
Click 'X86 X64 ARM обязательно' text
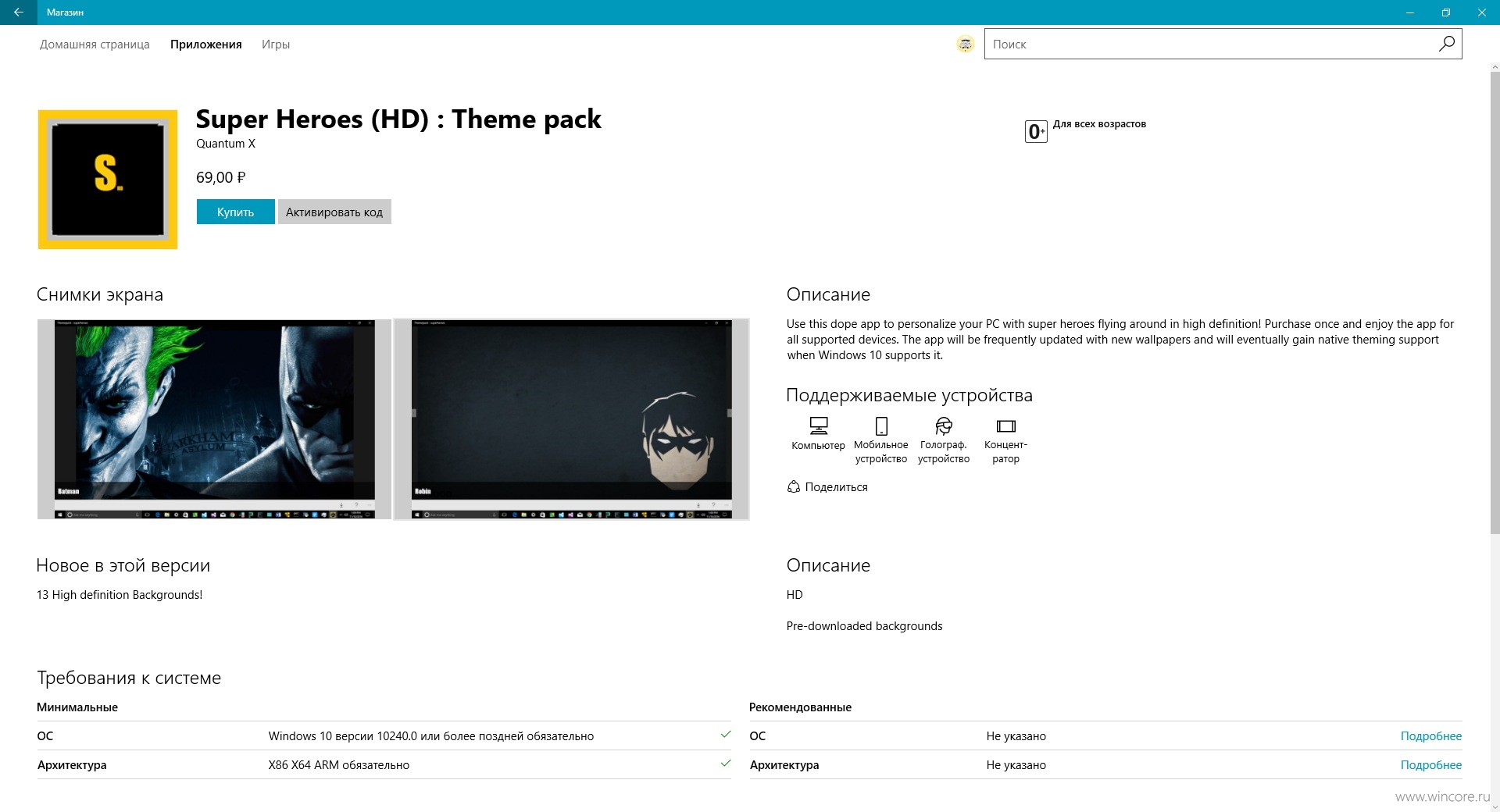click(339, 764)
